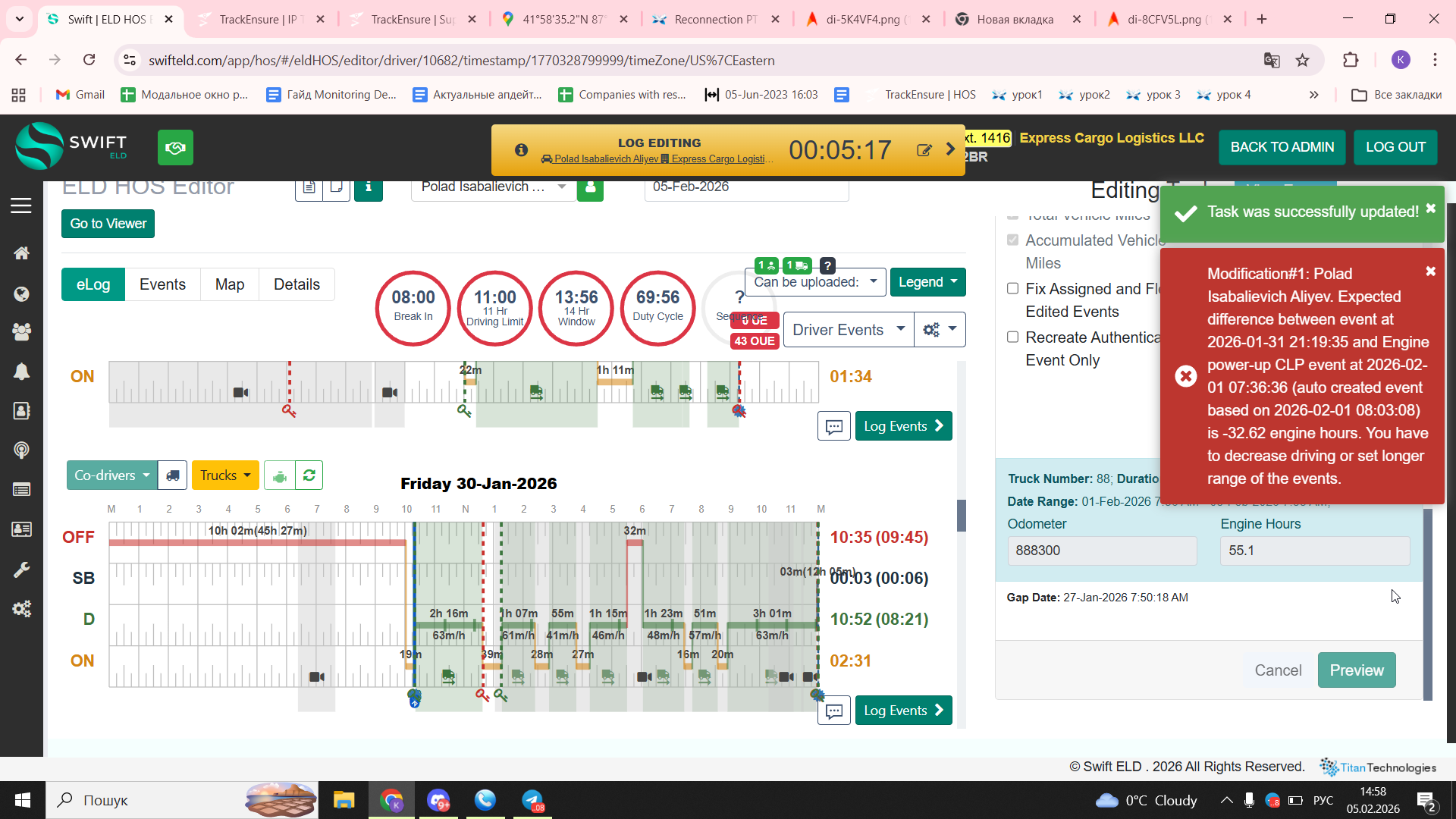Click the green info icon near driver selector
Viewport: 1456px width, 819px height.
[369, 187]
